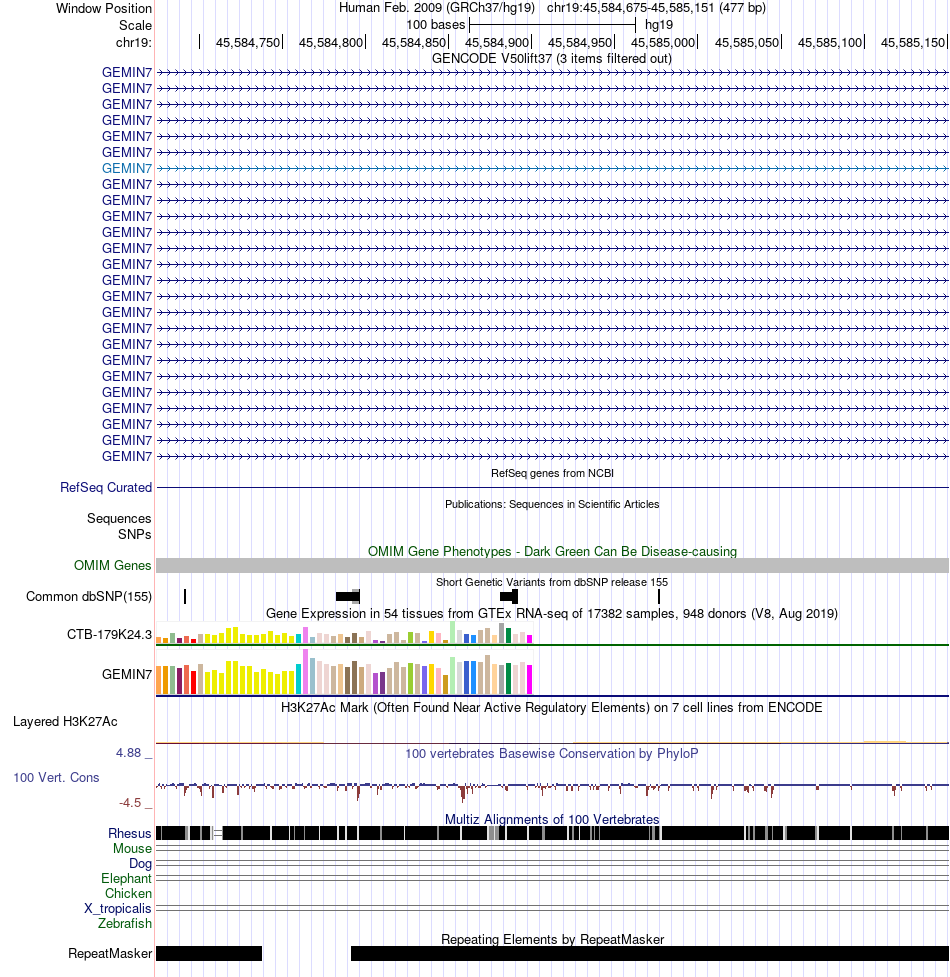950x977 pixels.
Task: Click the Scale label
Action: point(135,26)
